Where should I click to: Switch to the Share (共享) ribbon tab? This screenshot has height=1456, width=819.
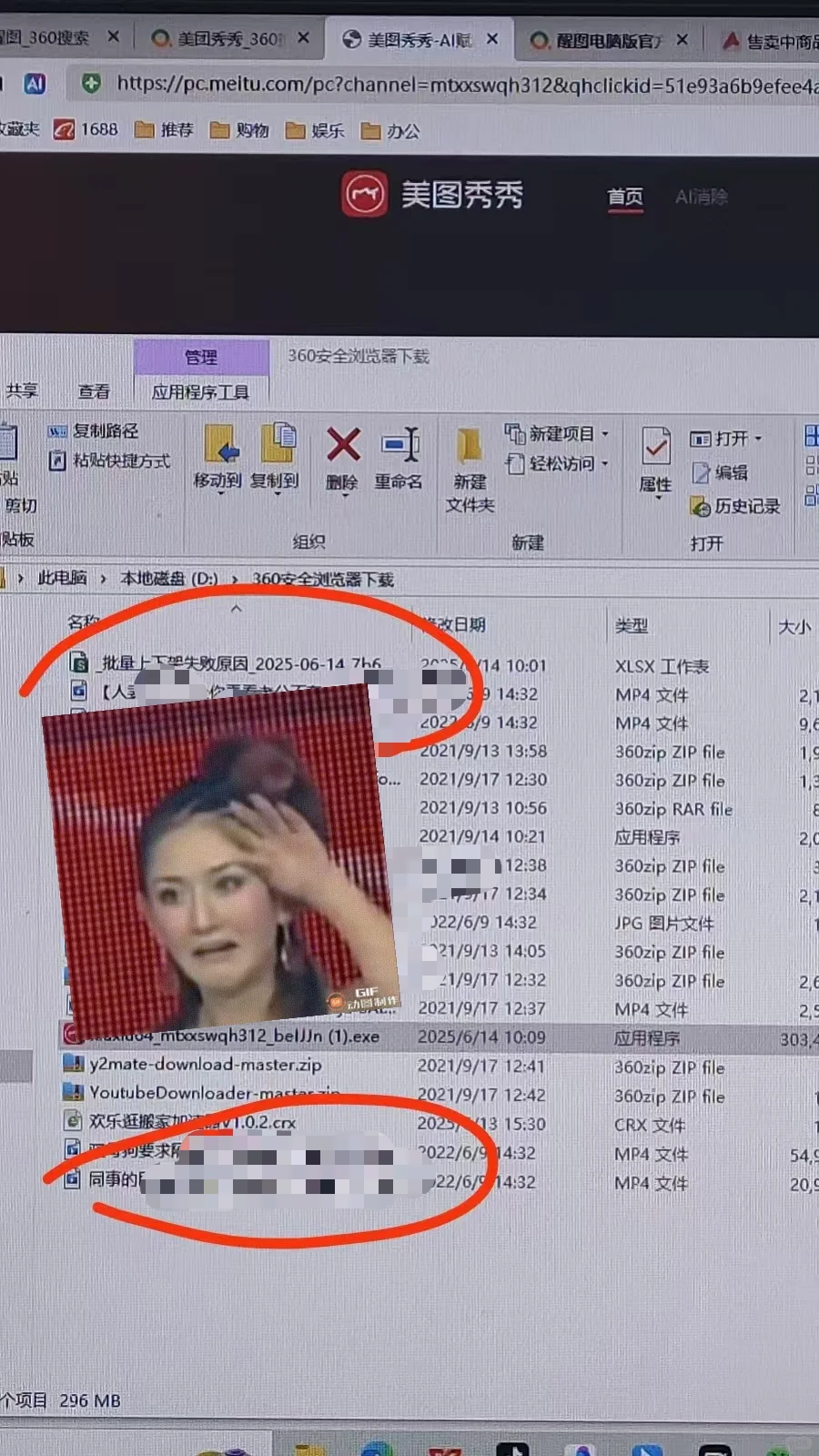pyautogui.click(x=22, y=390)
